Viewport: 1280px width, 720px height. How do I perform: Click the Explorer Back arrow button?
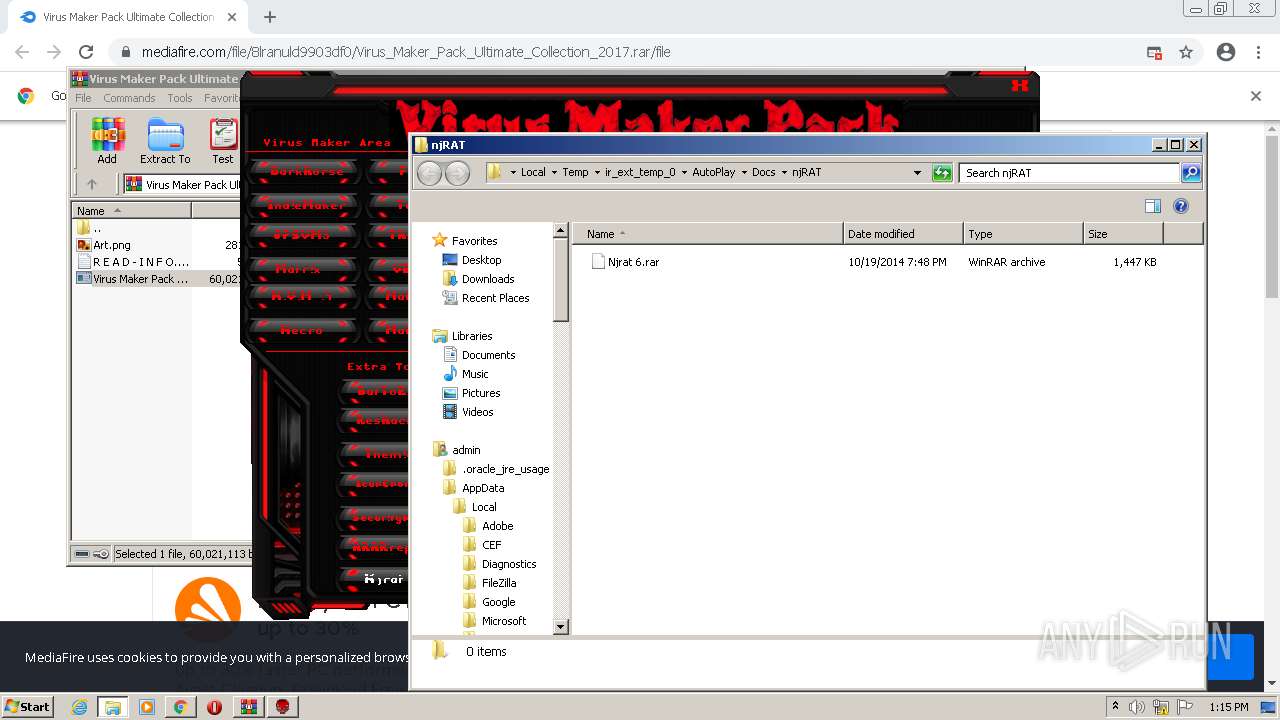(x=430, y=173)
